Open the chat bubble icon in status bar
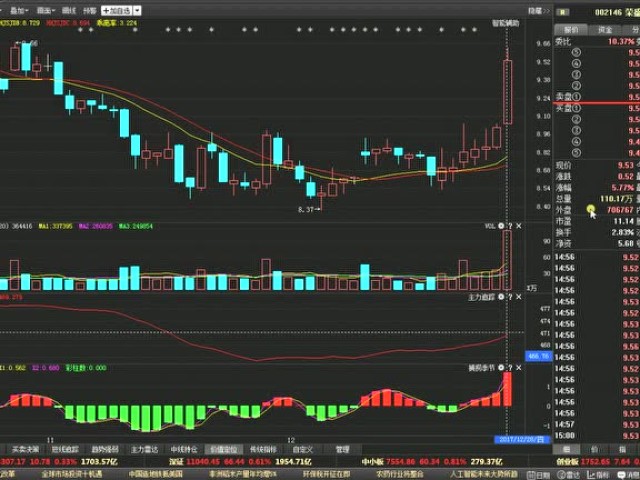This screenshot has width=640, height=480. tap(622, 475)
